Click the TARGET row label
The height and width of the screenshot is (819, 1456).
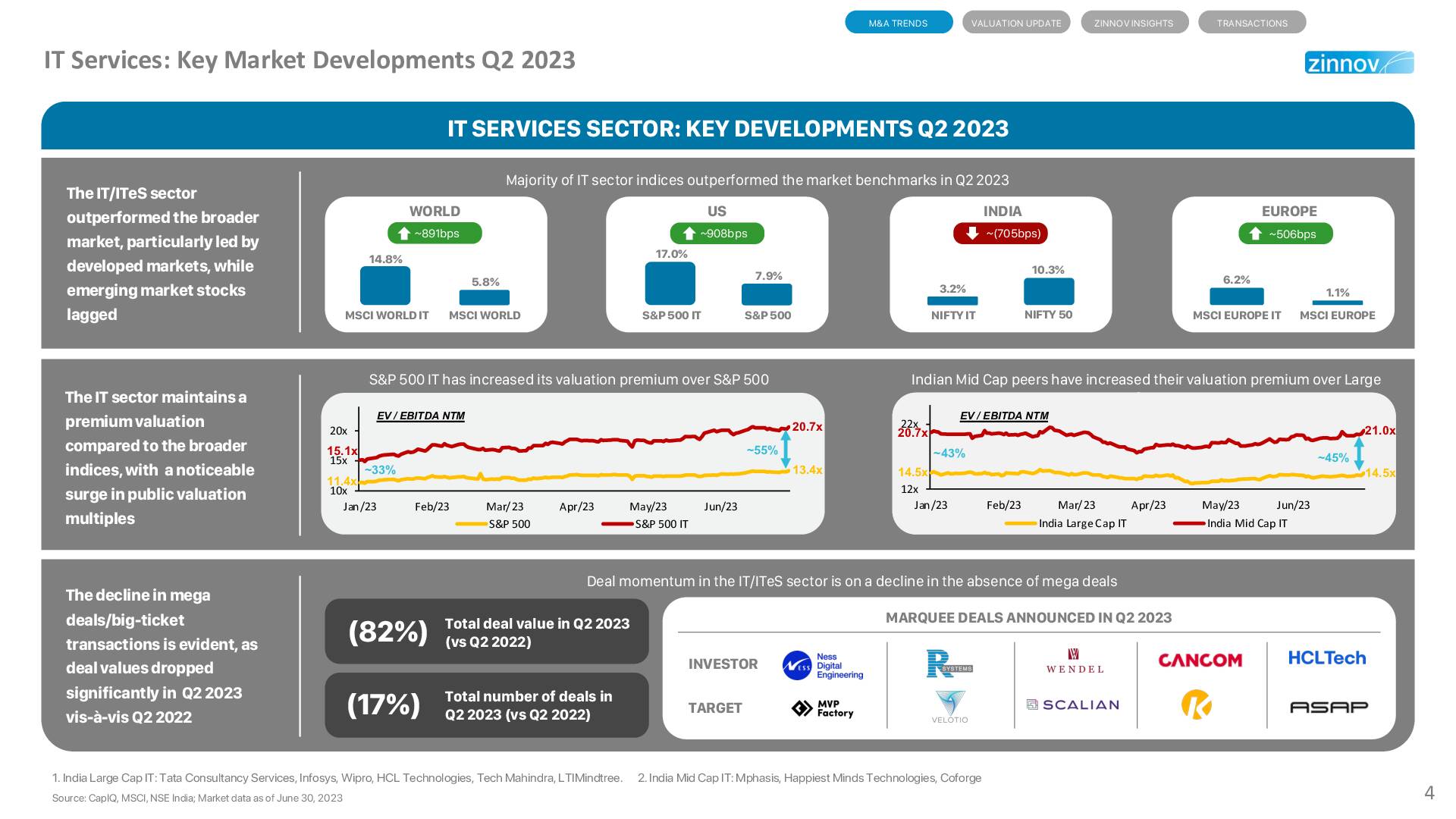pos(715,708)
